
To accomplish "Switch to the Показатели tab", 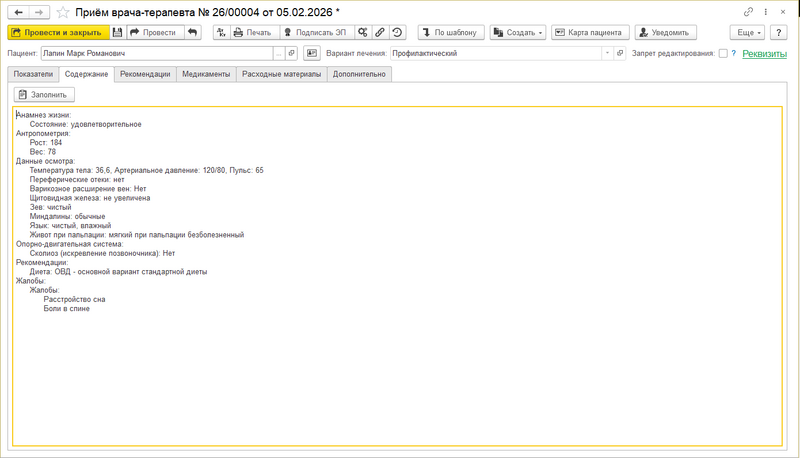I will click(x=33, y=74).
